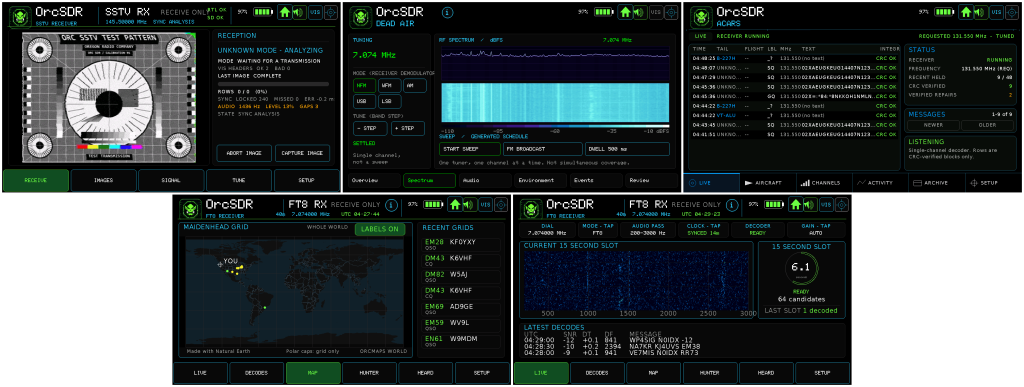Select AM demodulator mode in Dead Air

pos(415,85)
